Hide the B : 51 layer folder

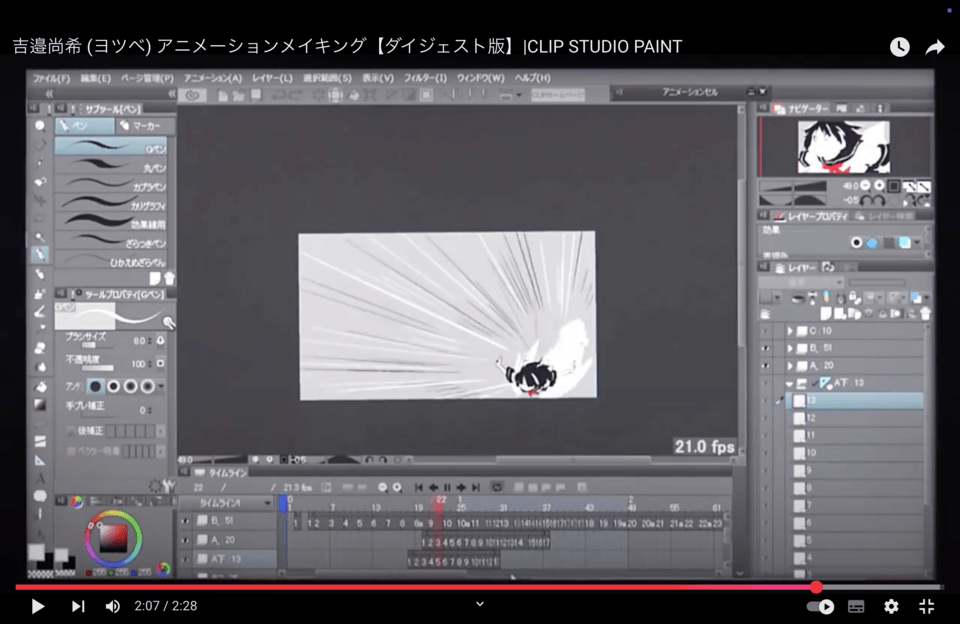(765, 348)
